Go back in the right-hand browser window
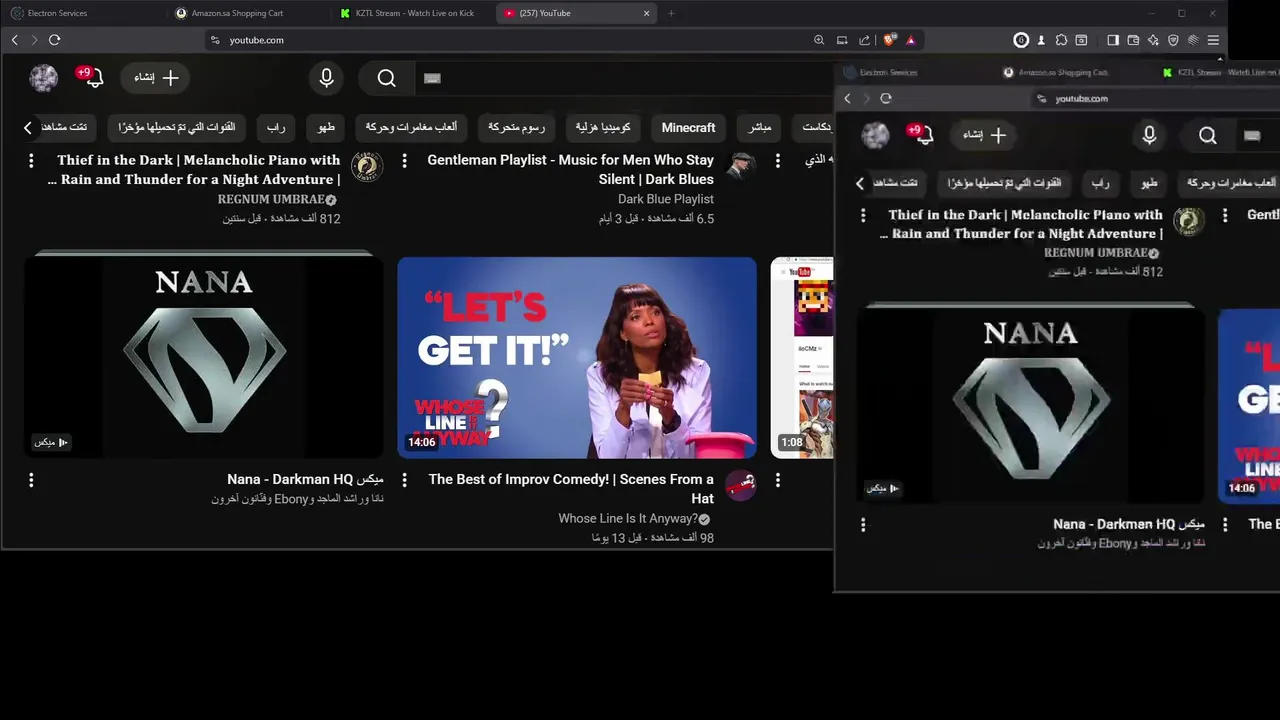 tap(847, 98)
